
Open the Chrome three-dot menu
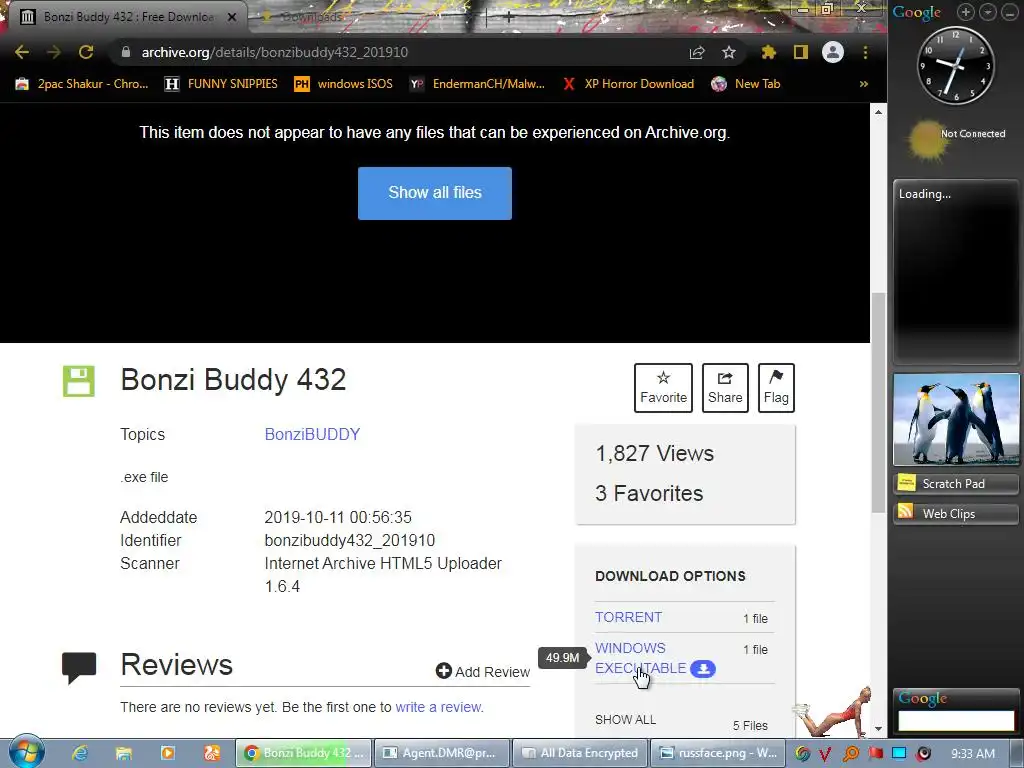pos(865,52)
